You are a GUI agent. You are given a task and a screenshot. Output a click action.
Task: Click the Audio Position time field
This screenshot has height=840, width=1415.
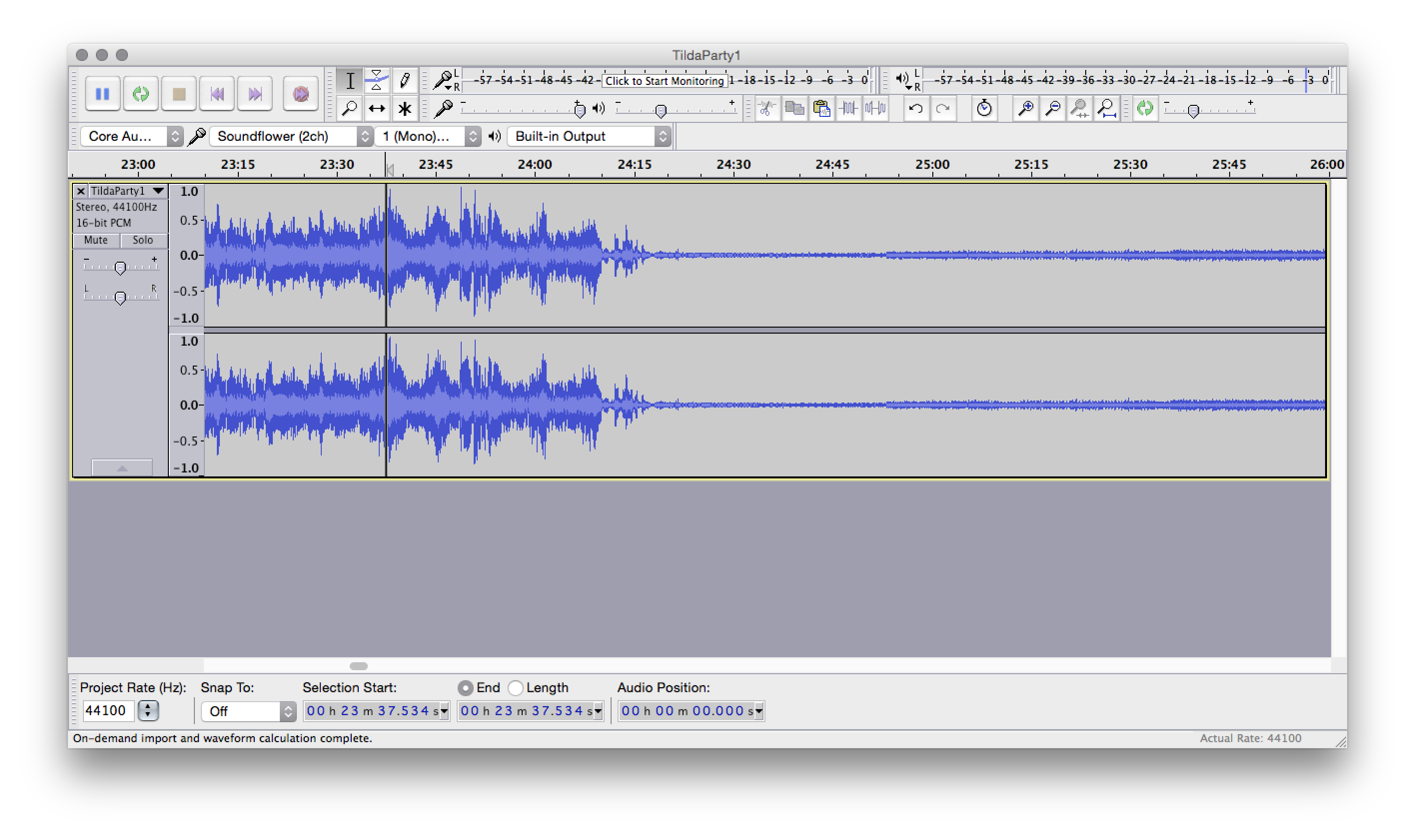[x=687, y=711]
